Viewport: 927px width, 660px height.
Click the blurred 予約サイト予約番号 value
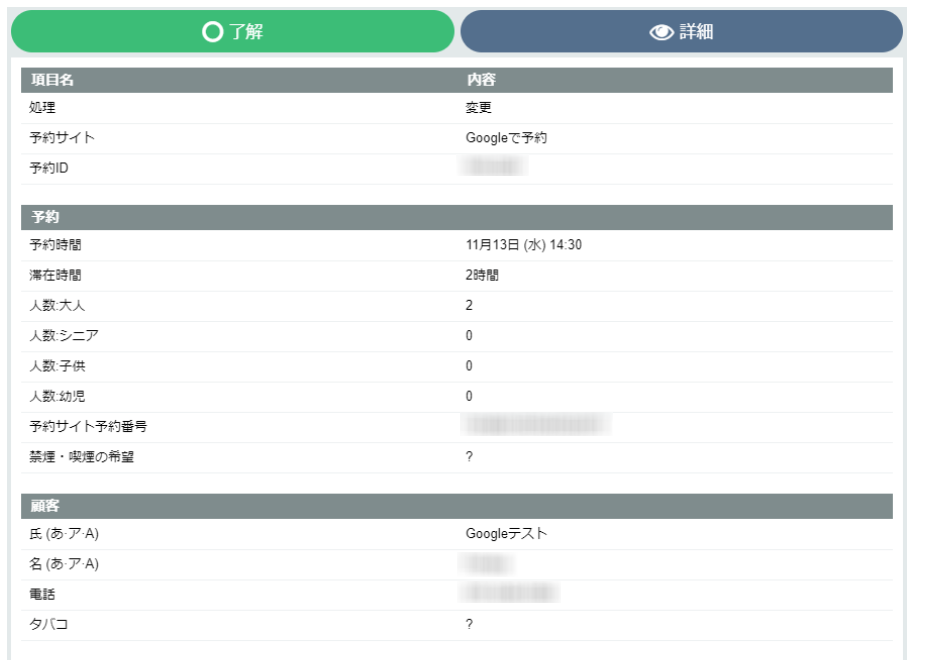(x=536, y=425)
